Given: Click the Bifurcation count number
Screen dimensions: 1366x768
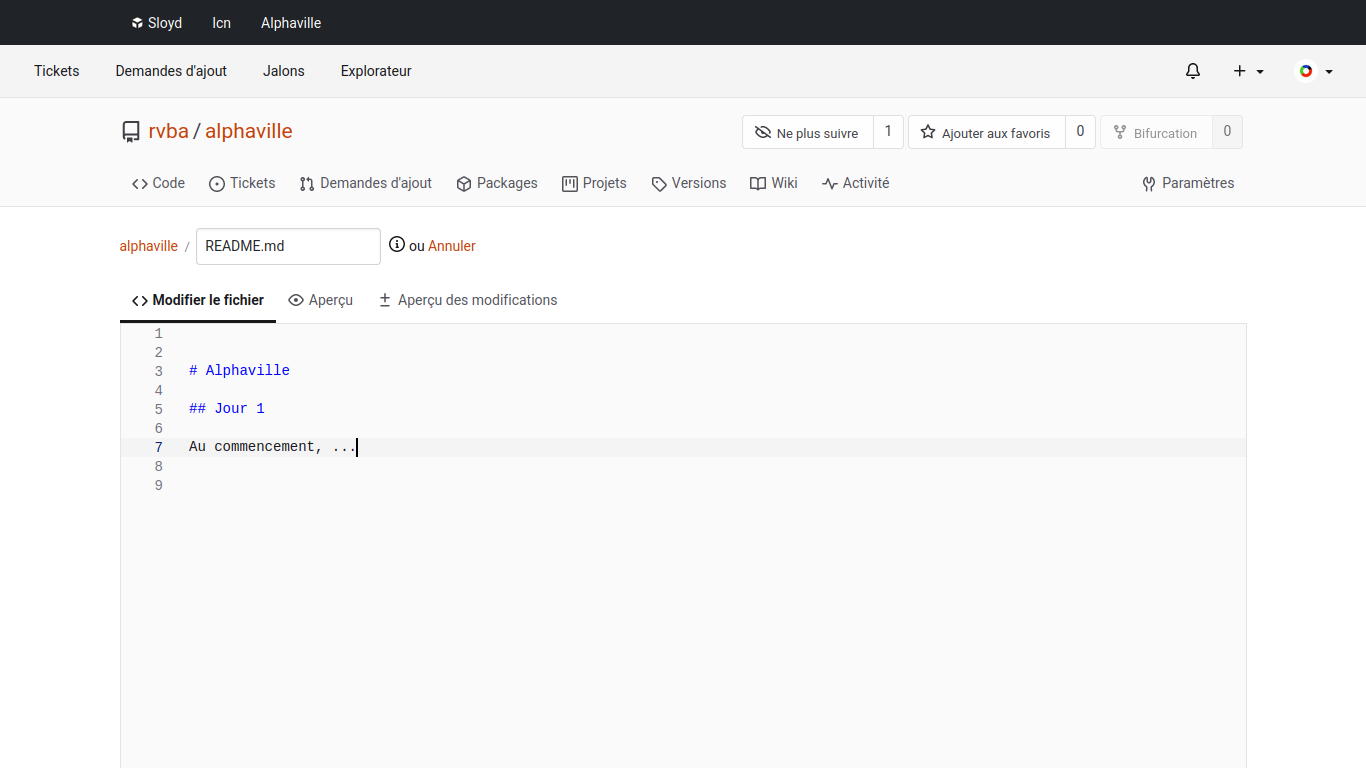Looking at the screenshot, I should tap(1227, 132).
